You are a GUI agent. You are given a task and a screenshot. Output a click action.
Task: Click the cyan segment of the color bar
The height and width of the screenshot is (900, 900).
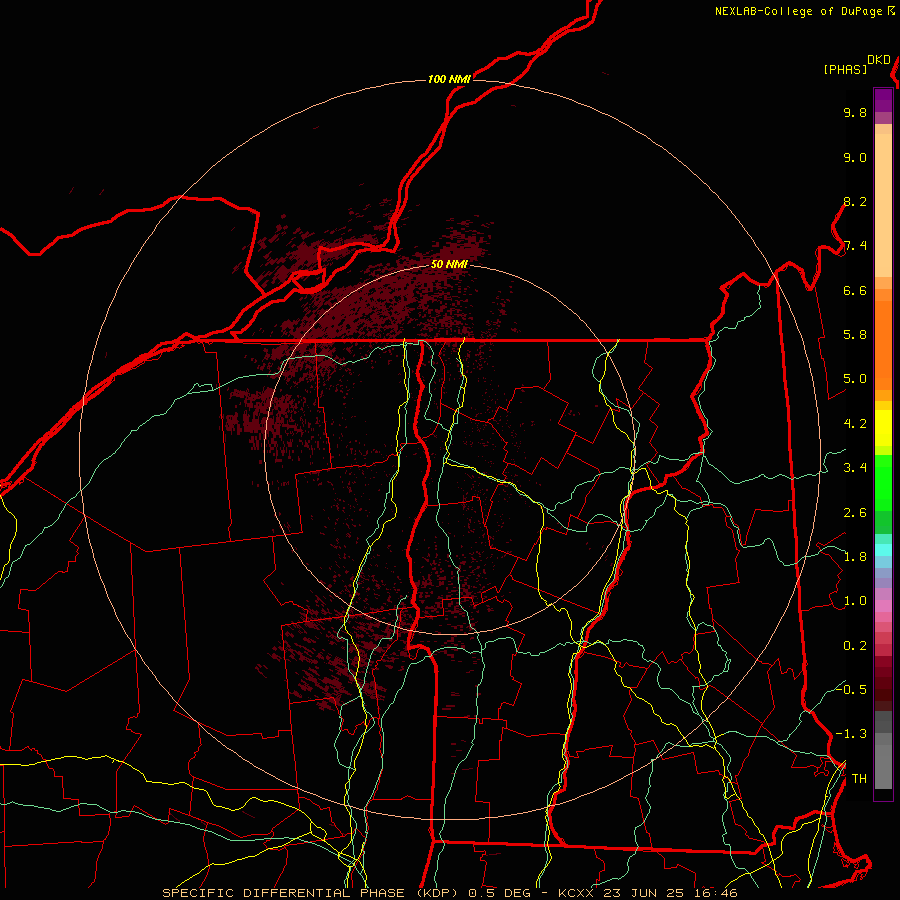coord(883,549)
